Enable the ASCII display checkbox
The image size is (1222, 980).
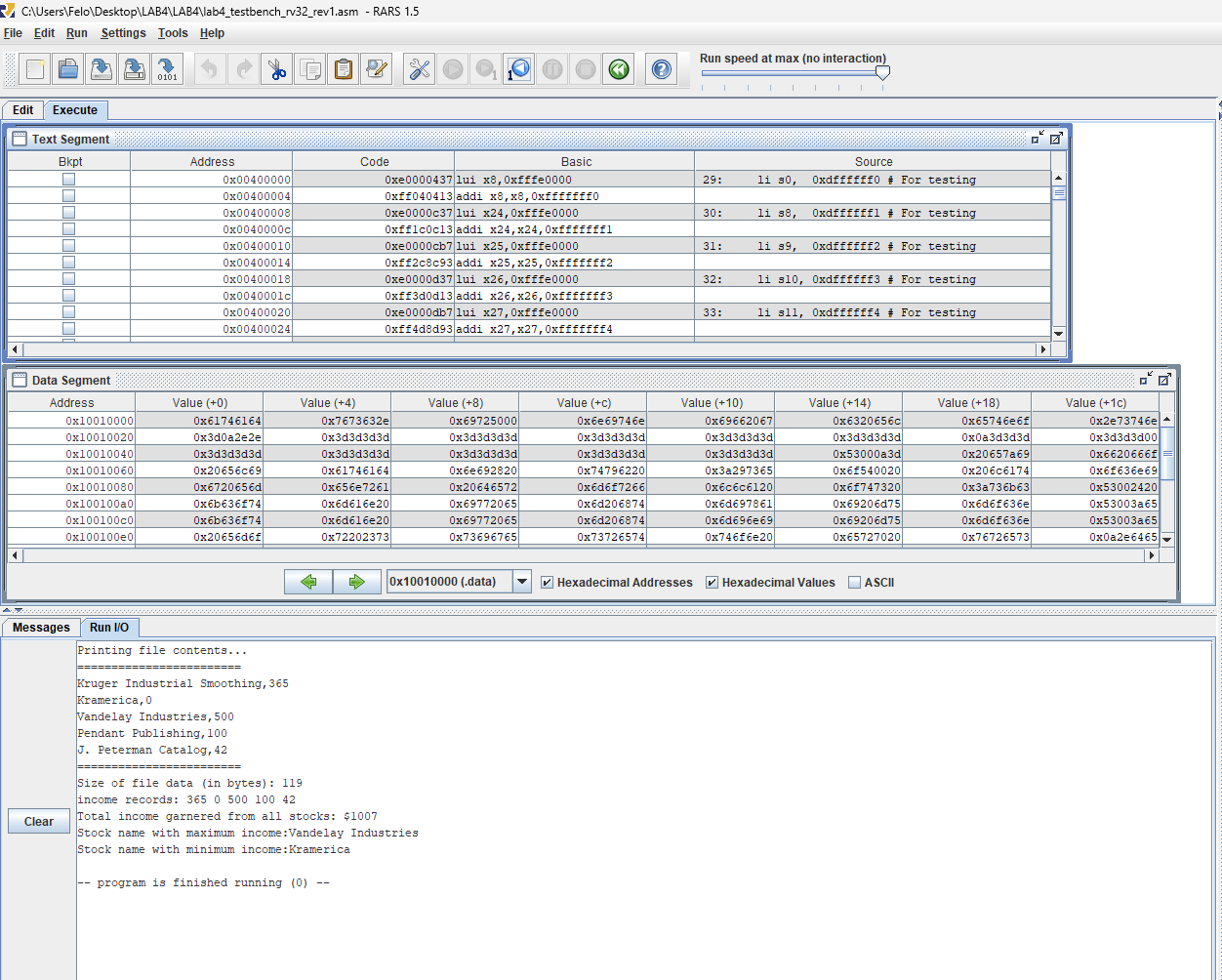pos(854,583)
